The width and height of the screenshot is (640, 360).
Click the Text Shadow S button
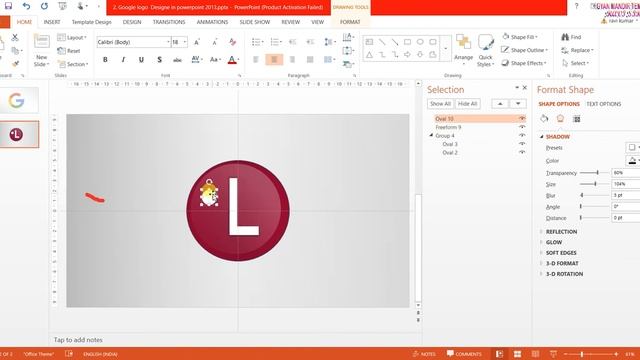(159, 60)
